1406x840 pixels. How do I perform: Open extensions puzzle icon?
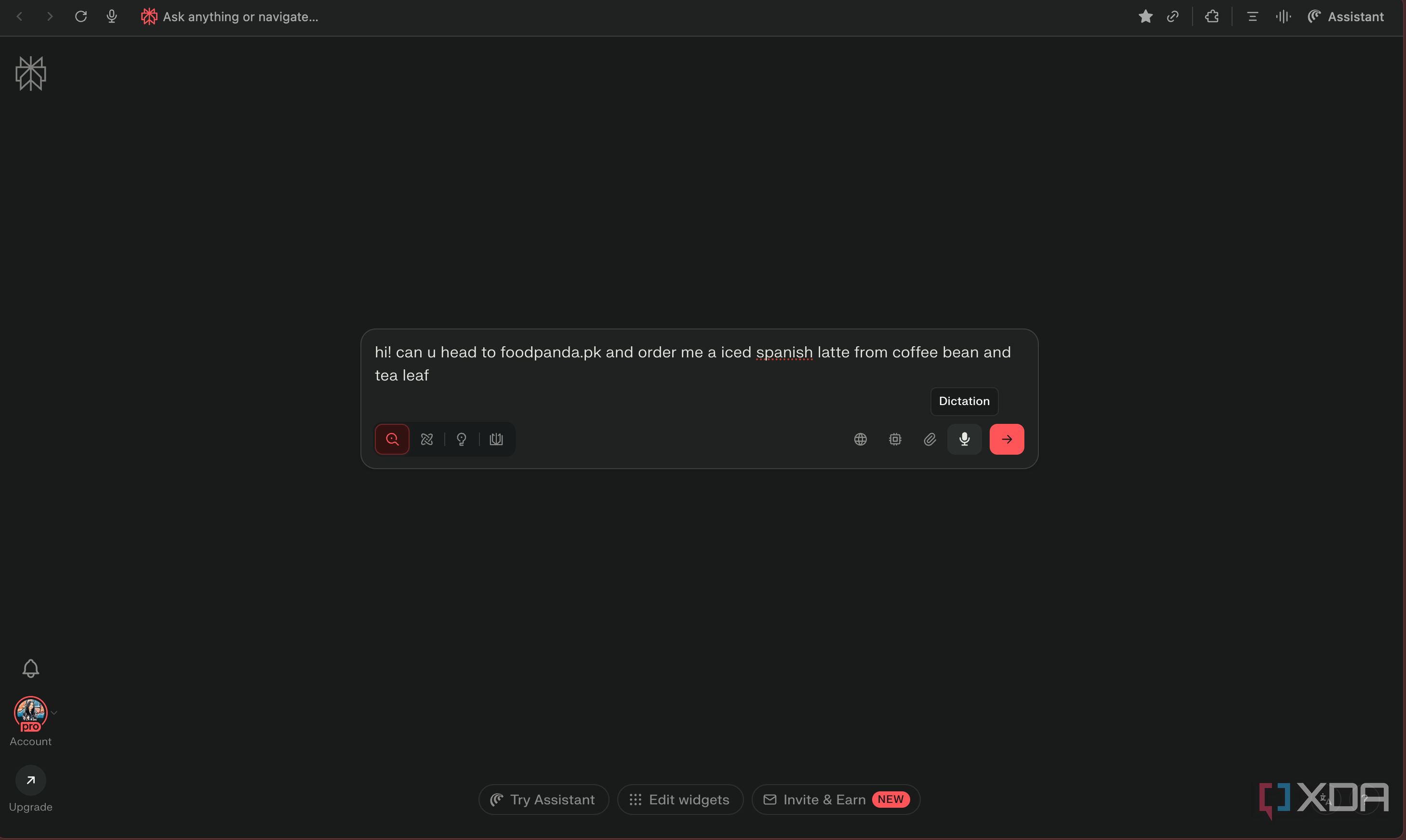1212,16
